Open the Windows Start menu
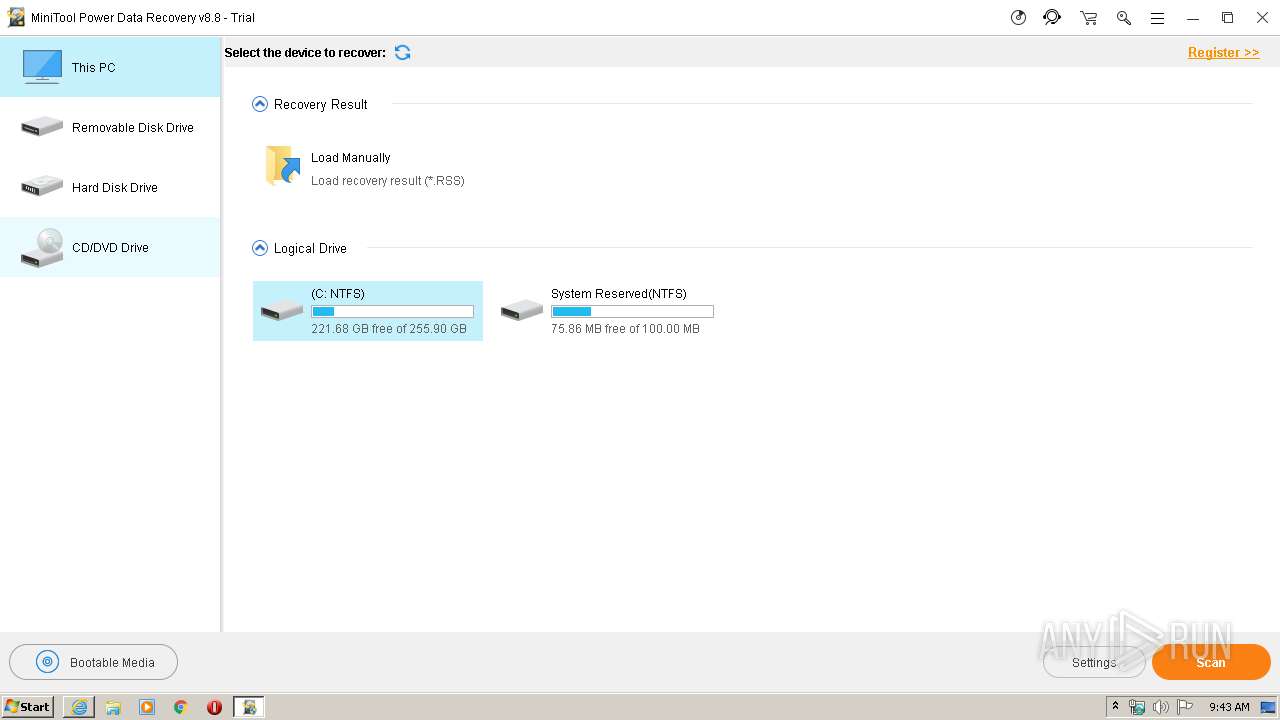 coord(28,706)
